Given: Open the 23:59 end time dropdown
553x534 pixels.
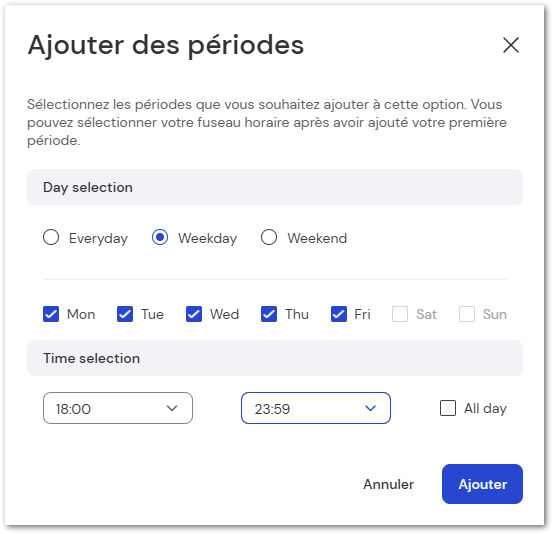Looking at the screenshot, I should [316, 408].
